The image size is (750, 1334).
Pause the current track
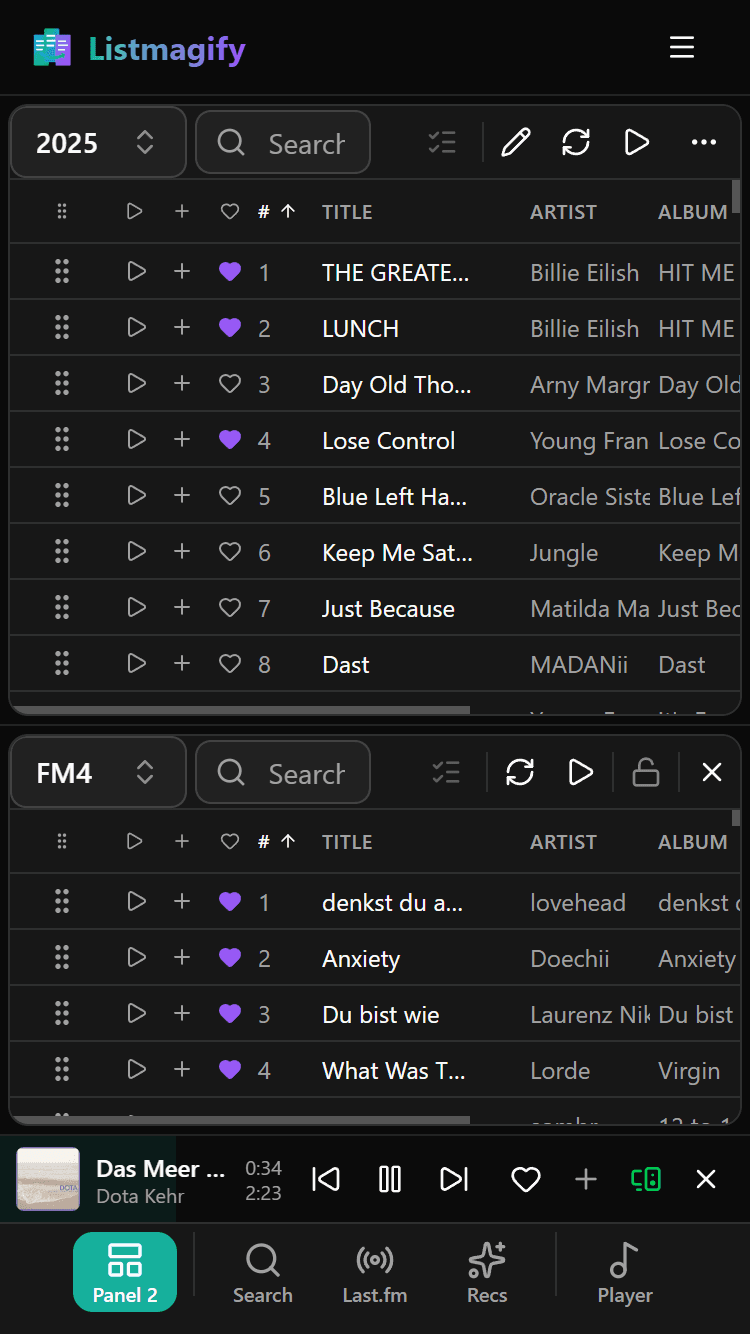click(x=390, y=1180)
